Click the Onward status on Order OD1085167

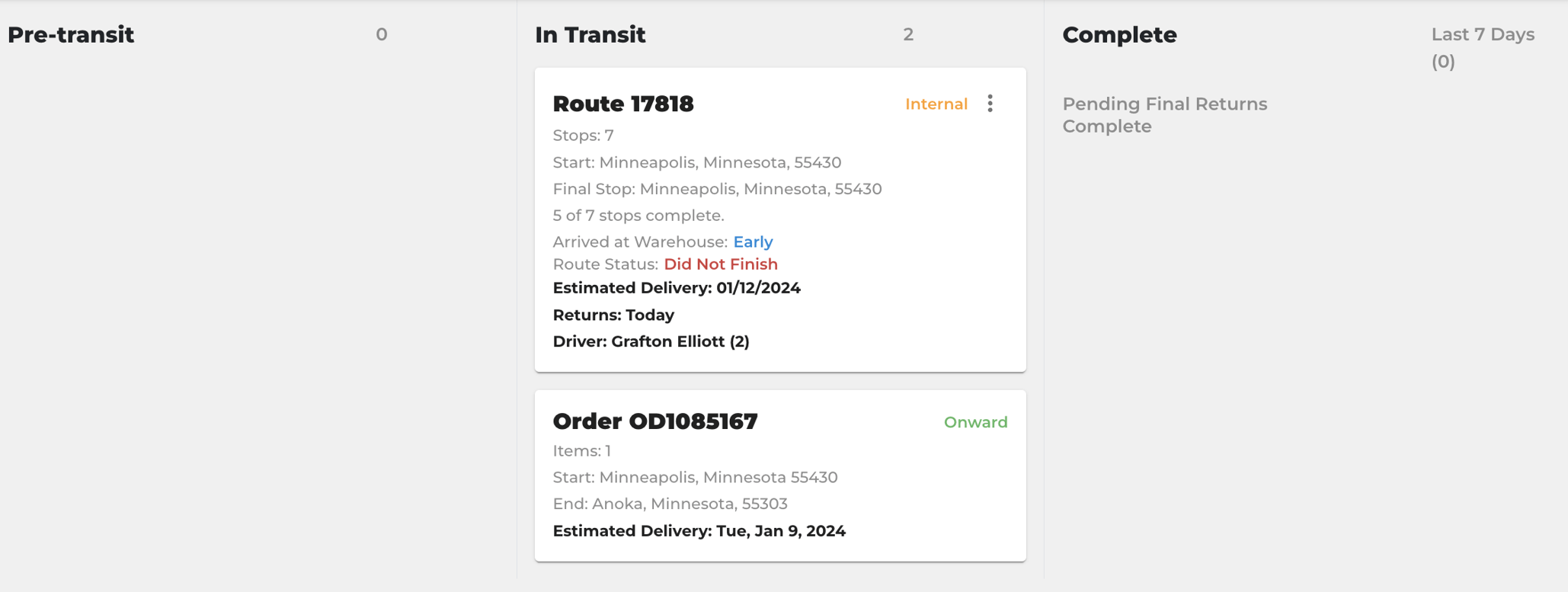974,421
